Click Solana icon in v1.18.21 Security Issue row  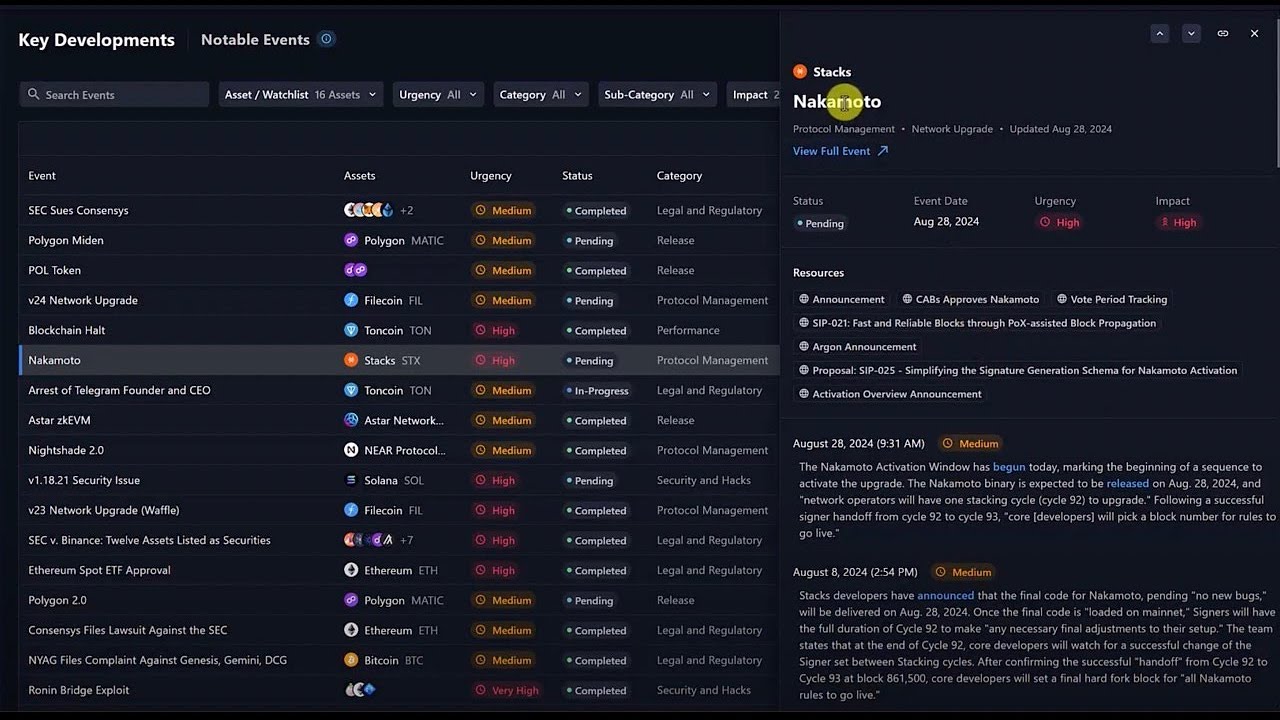351,480
